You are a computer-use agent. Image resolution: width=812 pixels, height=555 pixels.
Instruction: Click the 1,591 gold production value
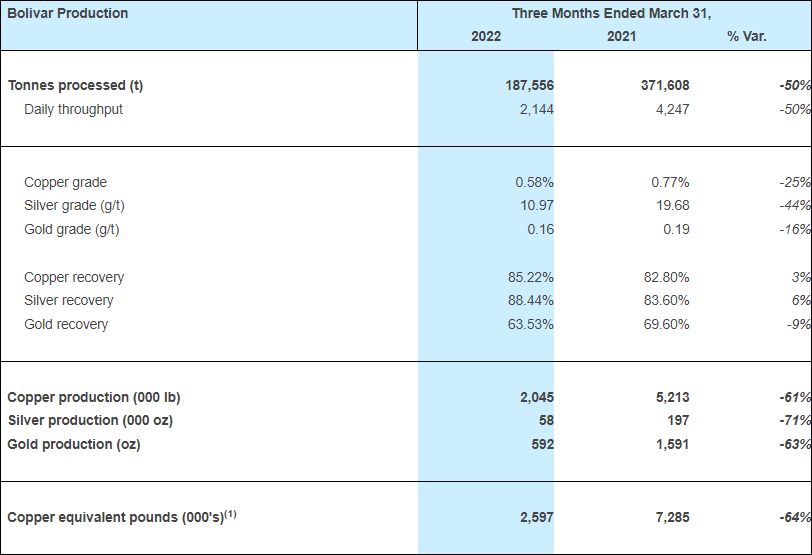[x=673, y=445]
